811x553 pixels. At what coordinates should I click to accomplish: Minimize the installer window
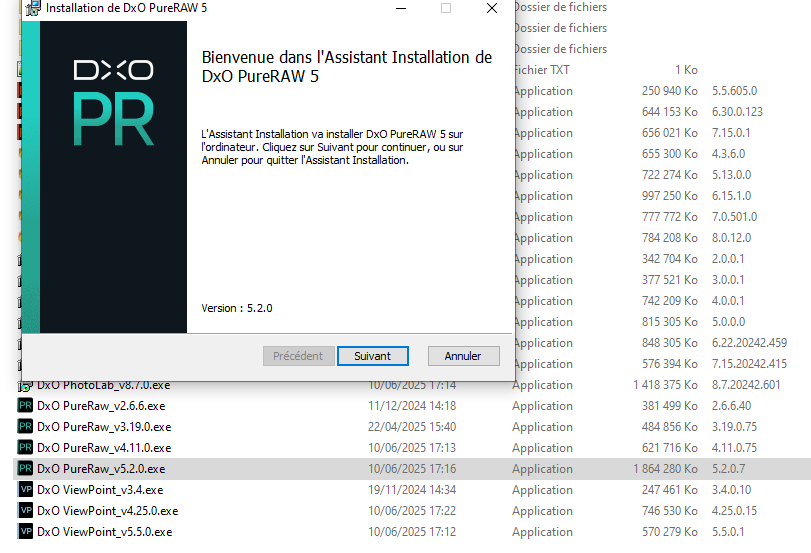tap(401, 8)
